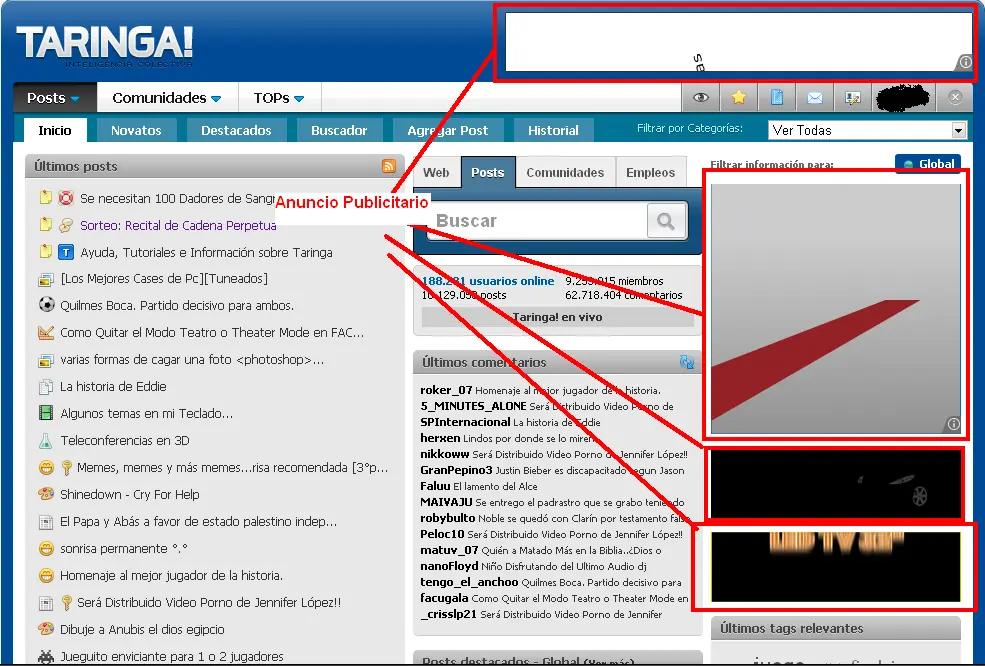Open the blue drafts document icon

pos(777,97)
